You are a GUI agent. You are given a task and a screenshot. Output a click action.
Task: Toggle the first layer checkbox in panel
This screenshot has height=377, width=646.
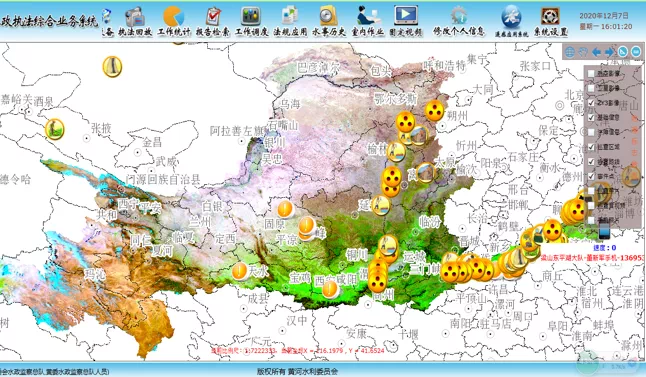click(591, 73)
